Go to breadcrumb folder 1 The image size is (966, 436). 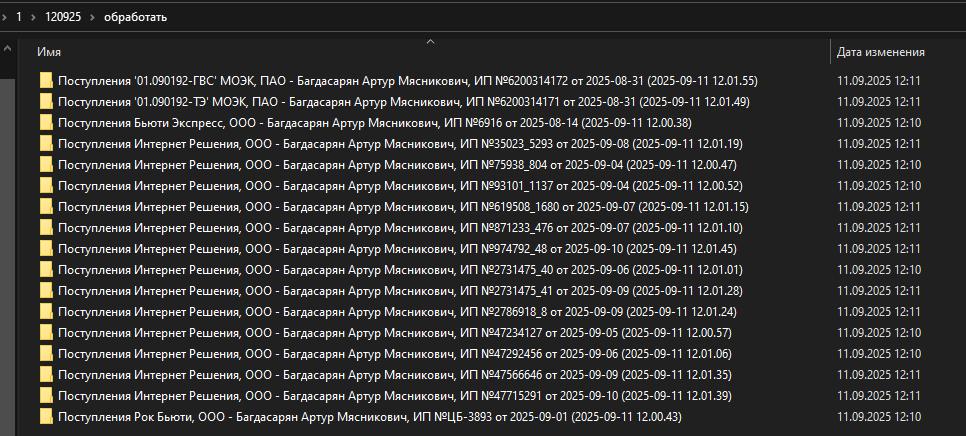[x=19, y=17]
